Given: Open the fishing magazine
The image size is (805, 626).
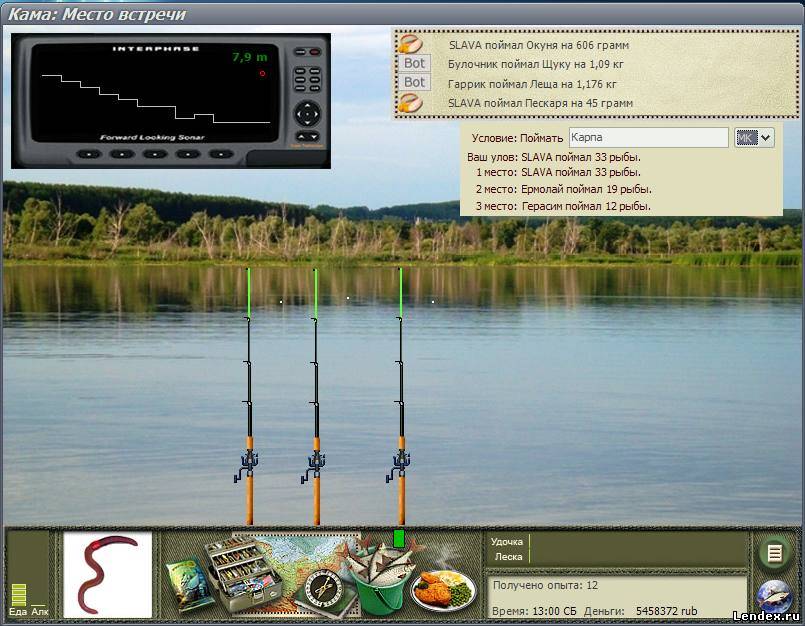Looking at the screenshot, I should (x=189, y=584).
